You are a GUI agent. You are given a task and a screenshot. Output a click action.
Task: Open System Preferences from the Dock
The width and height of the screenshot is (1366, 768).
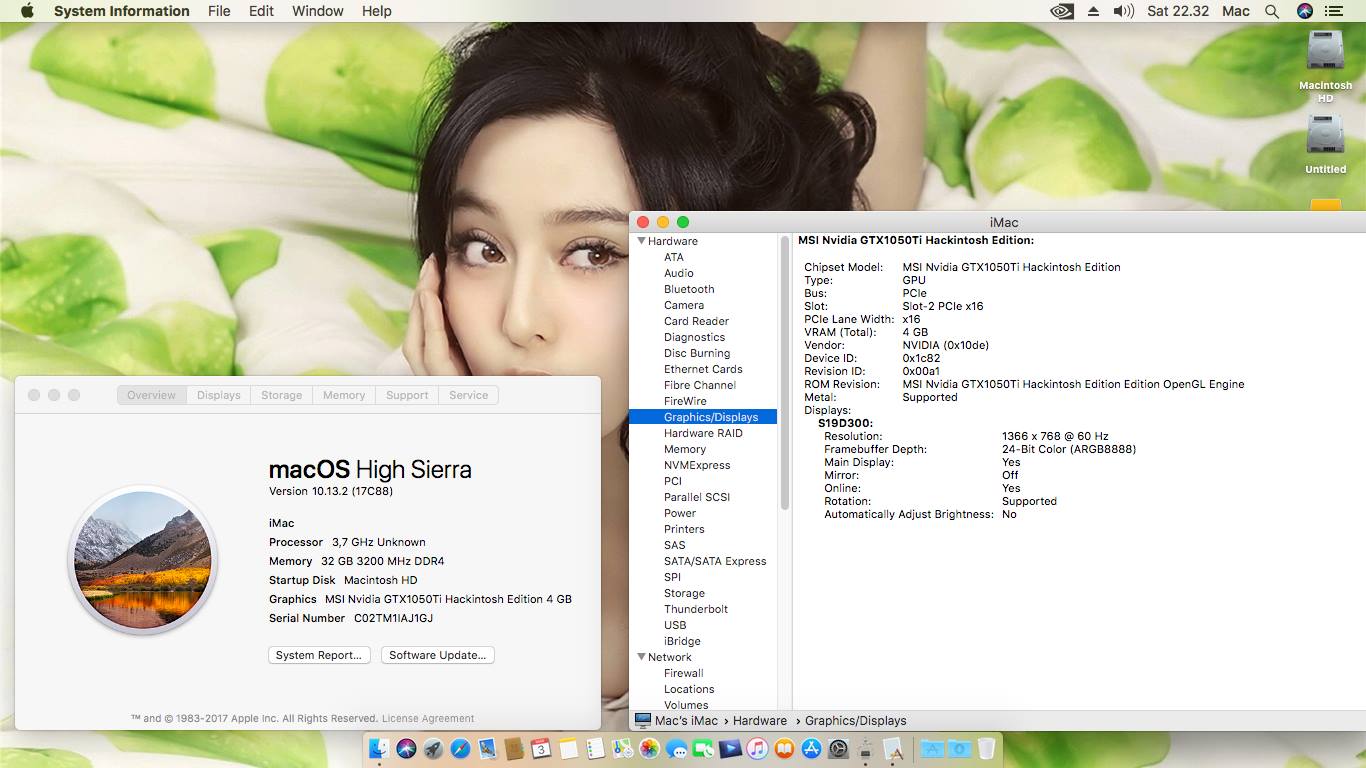[838, 748]
